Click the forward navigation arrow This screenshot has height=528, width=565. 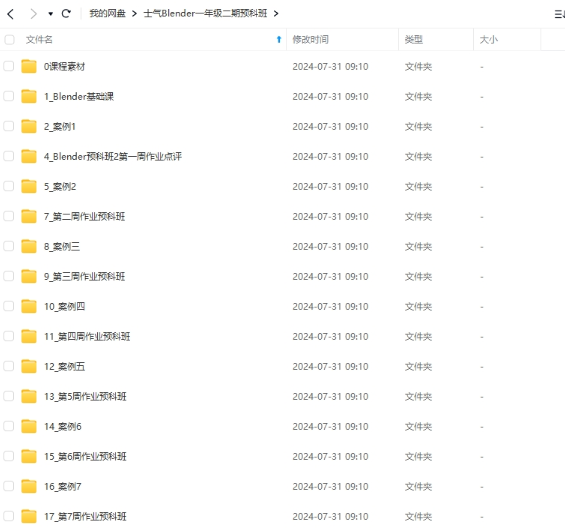(x=34, y=14)
